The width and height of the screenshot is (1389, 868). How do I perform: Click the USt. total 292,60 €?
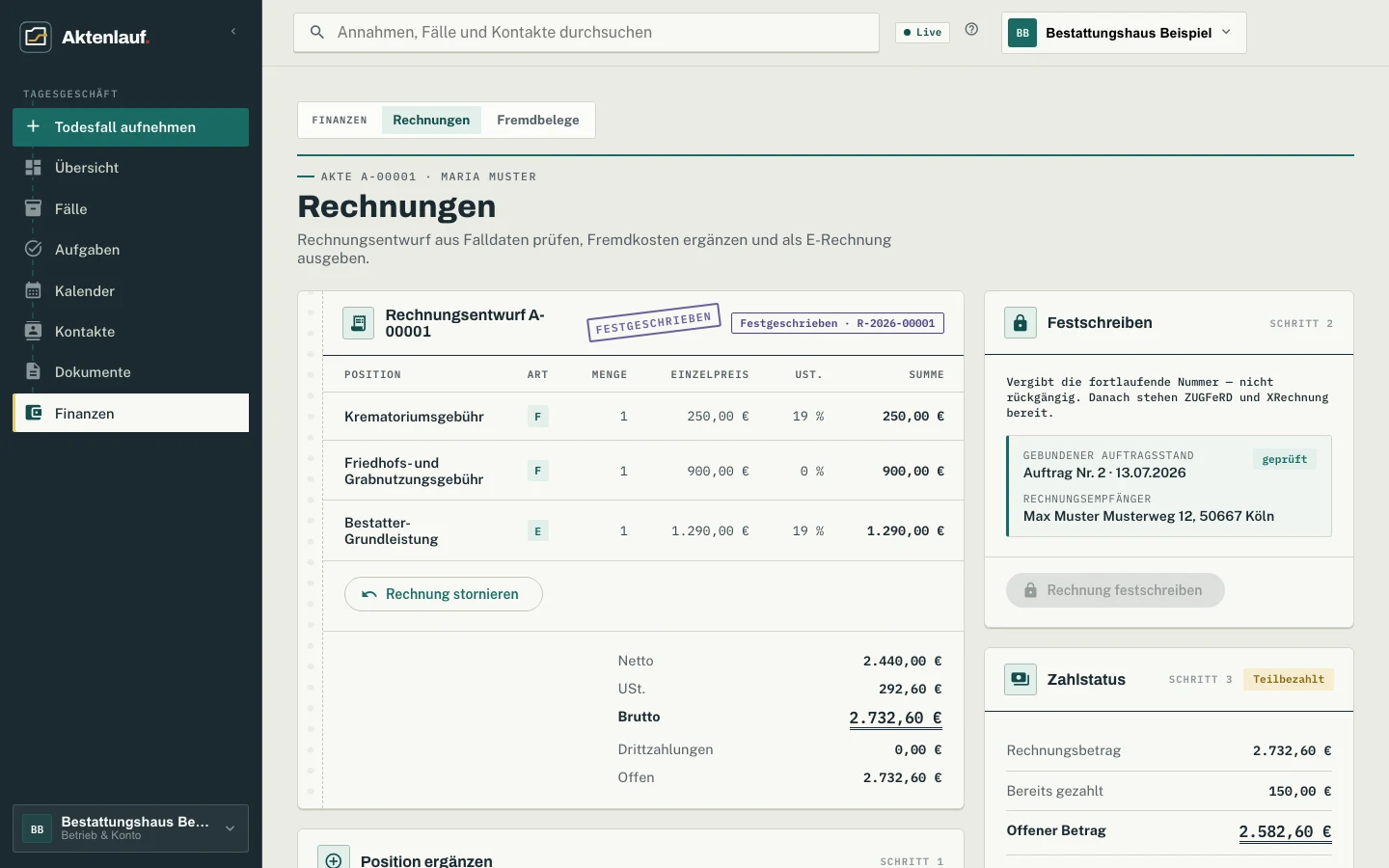tap(910, 689)
